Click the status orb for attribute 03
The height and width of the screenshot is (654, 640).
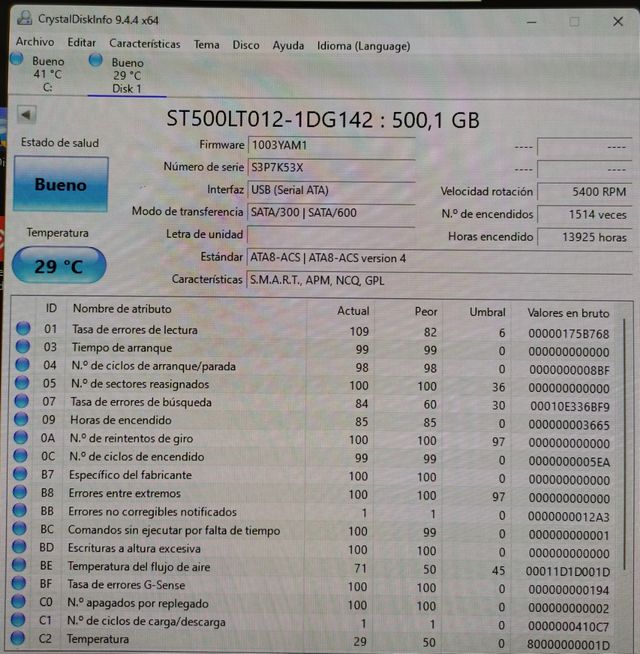pyautogui.click(x=23, y=346)
